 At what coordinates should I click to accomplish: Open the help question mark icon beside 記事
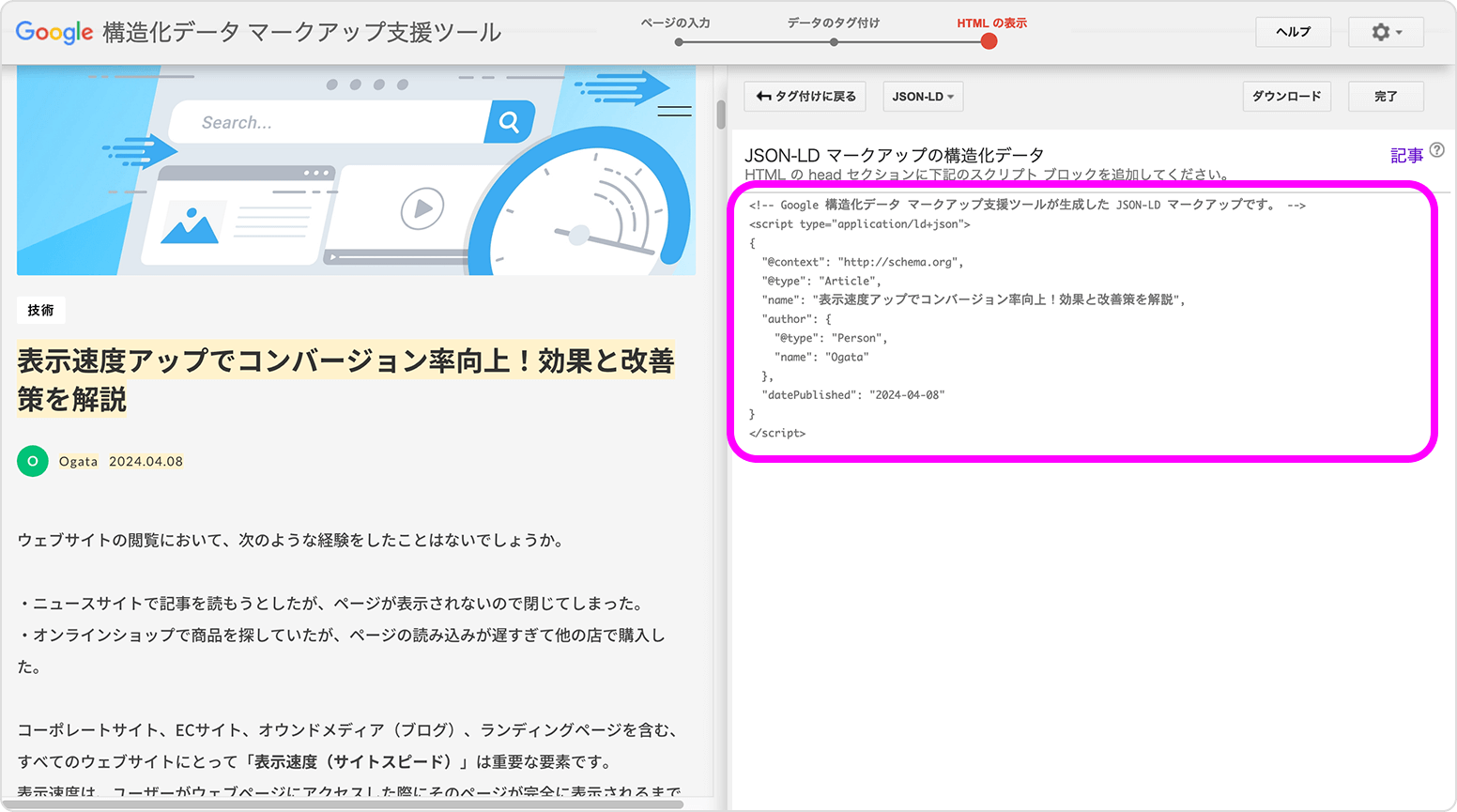click(1436, 150)
